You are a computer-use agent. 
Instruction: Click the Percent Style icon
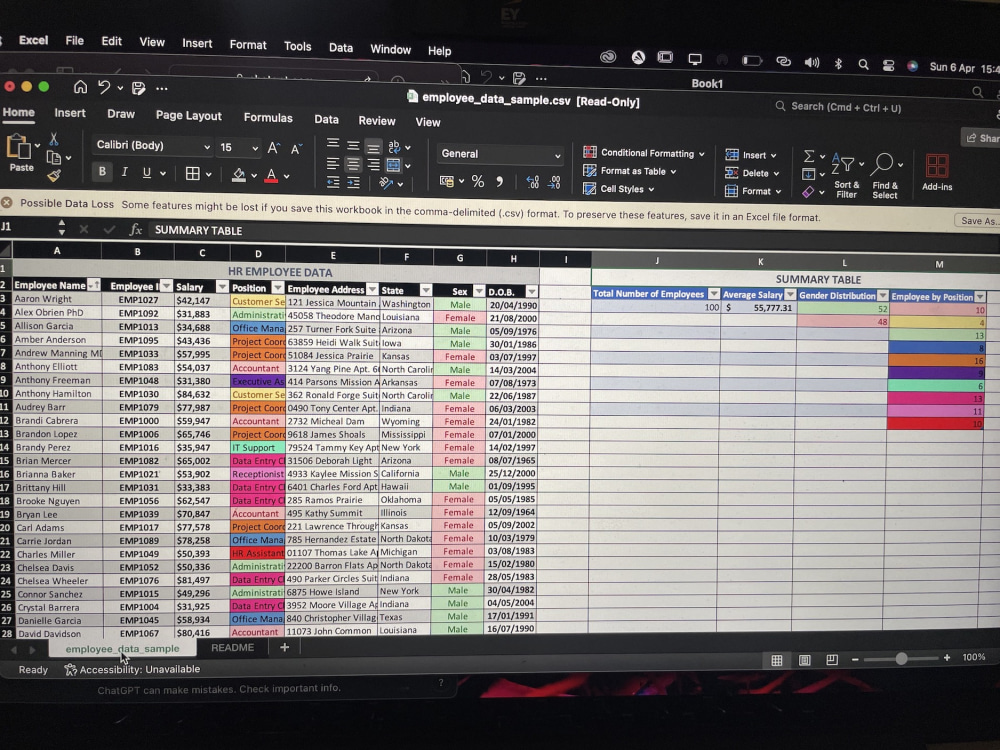478,182
